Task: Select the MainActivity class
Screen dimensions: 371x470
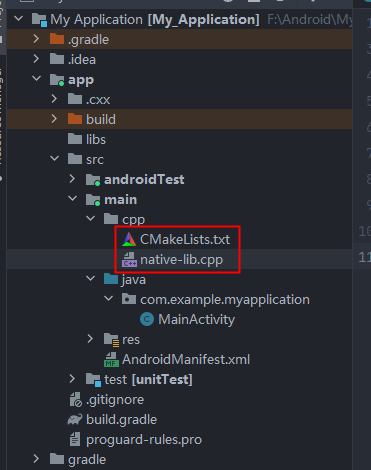Action: tap(197, 320)
